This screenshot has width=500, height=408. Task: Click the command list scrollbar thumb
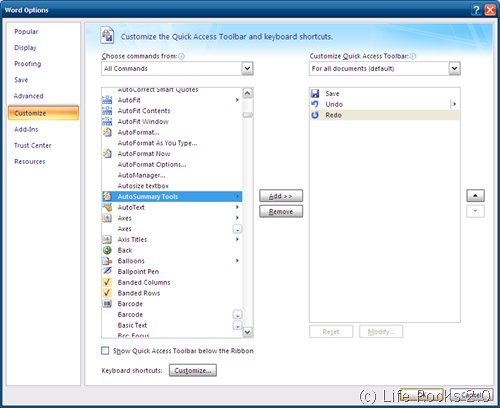(x=247, y=115)
